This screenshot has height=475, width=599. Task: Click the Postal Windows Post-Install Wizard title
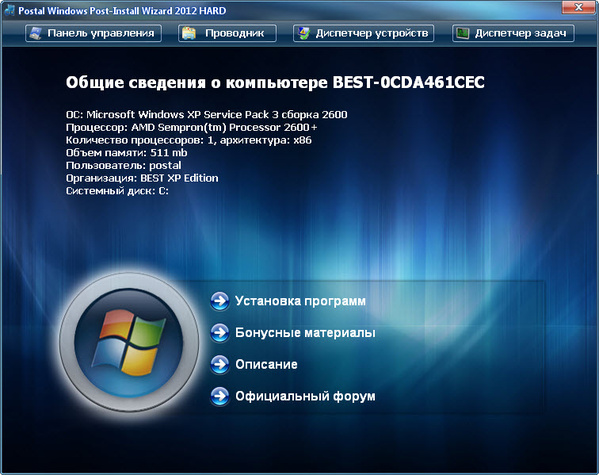(122, 11)
